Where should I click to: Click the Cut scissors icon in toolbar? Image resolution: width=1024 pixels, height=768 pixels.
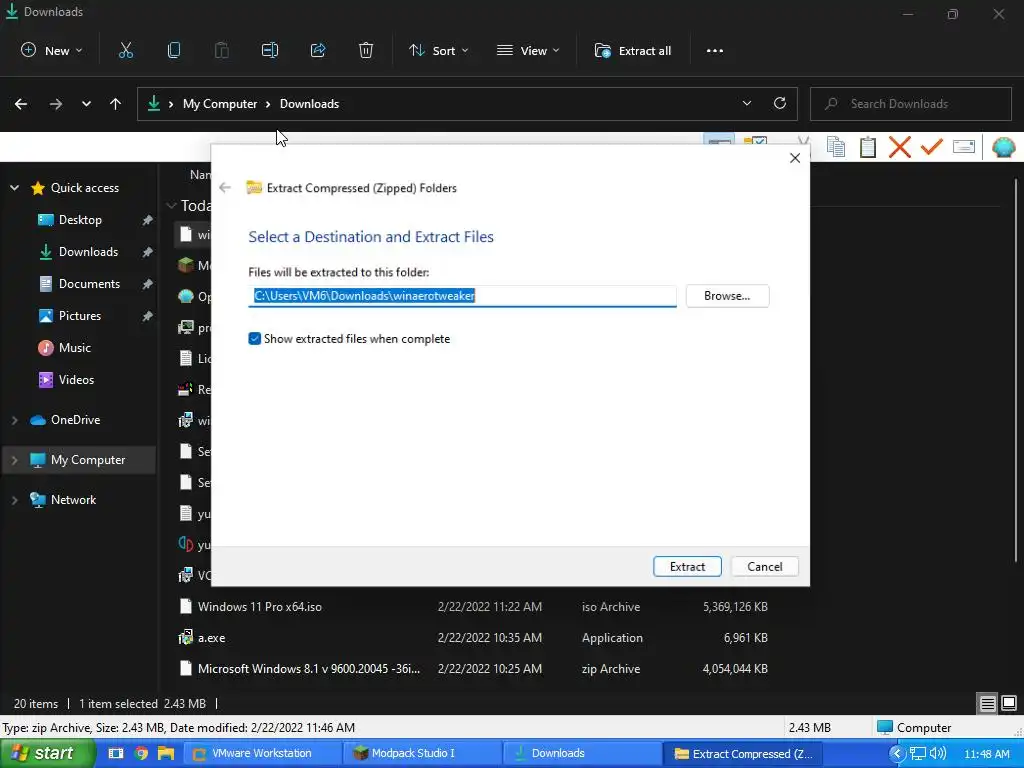click(125, 50)
